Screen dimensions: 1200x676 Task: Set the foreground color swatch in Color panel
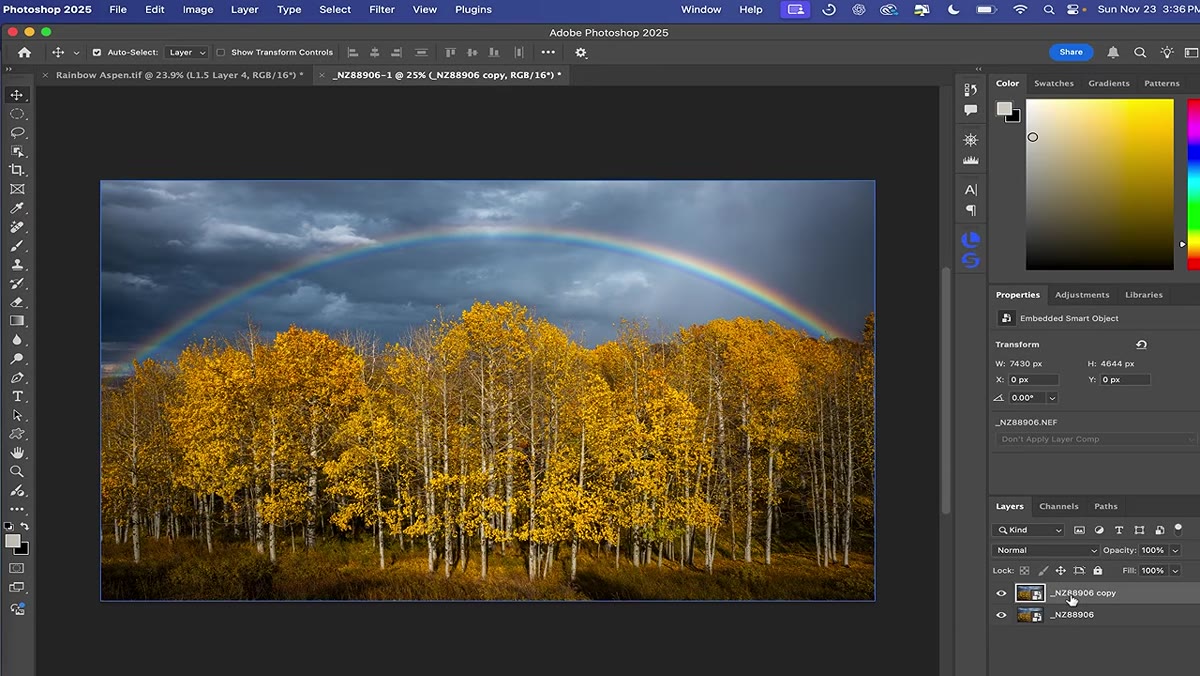coord(1004,108)
